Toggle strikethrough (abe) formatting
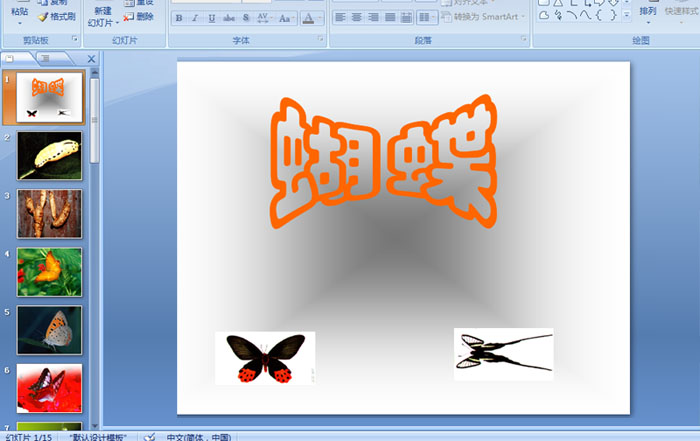Screen dimensions: 700x441 [x=229, y=18]
